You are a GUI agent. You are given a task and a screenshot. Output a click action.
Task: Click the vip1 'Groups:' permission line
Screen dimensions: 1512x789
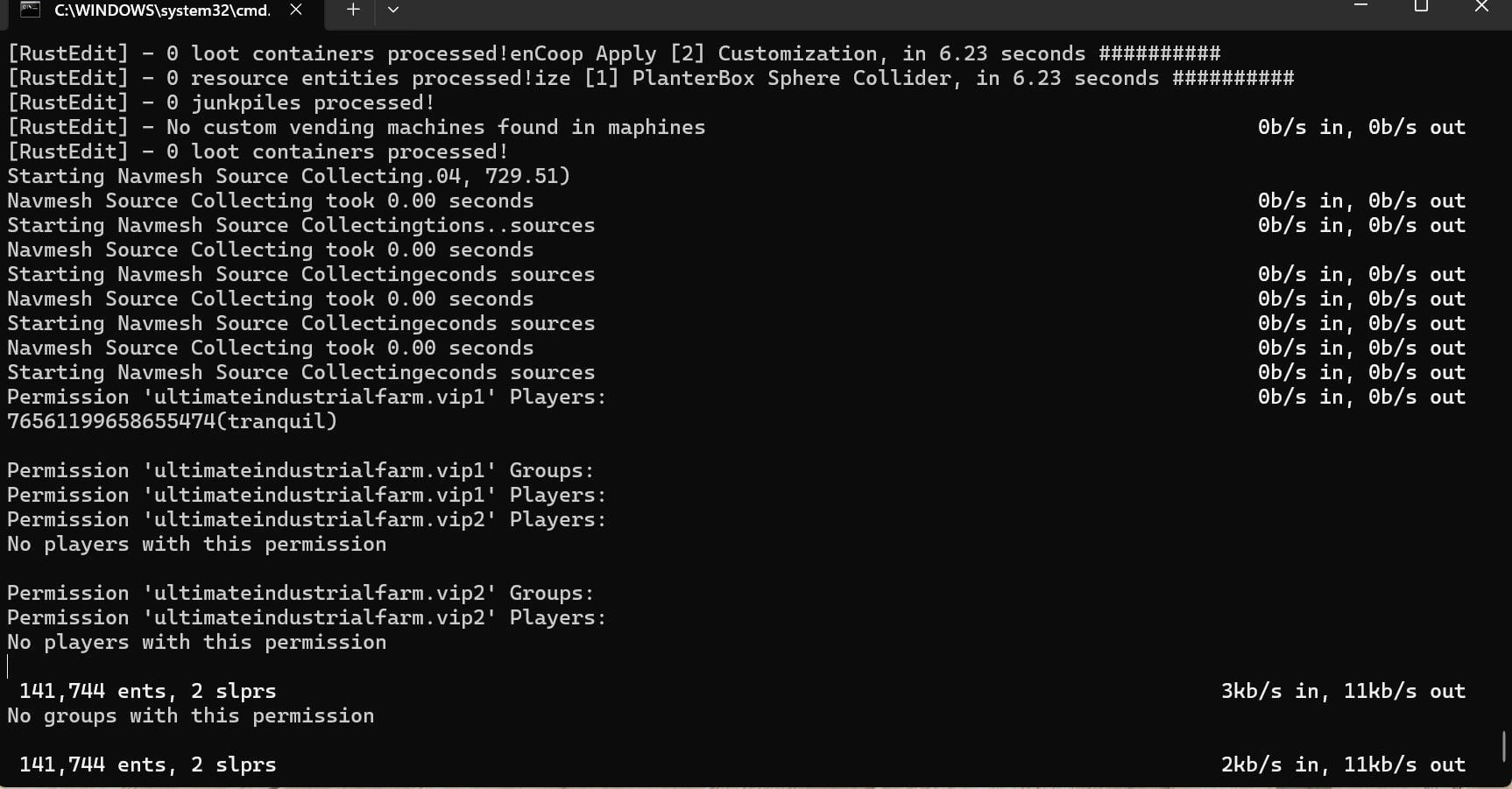tap(300, 470)
